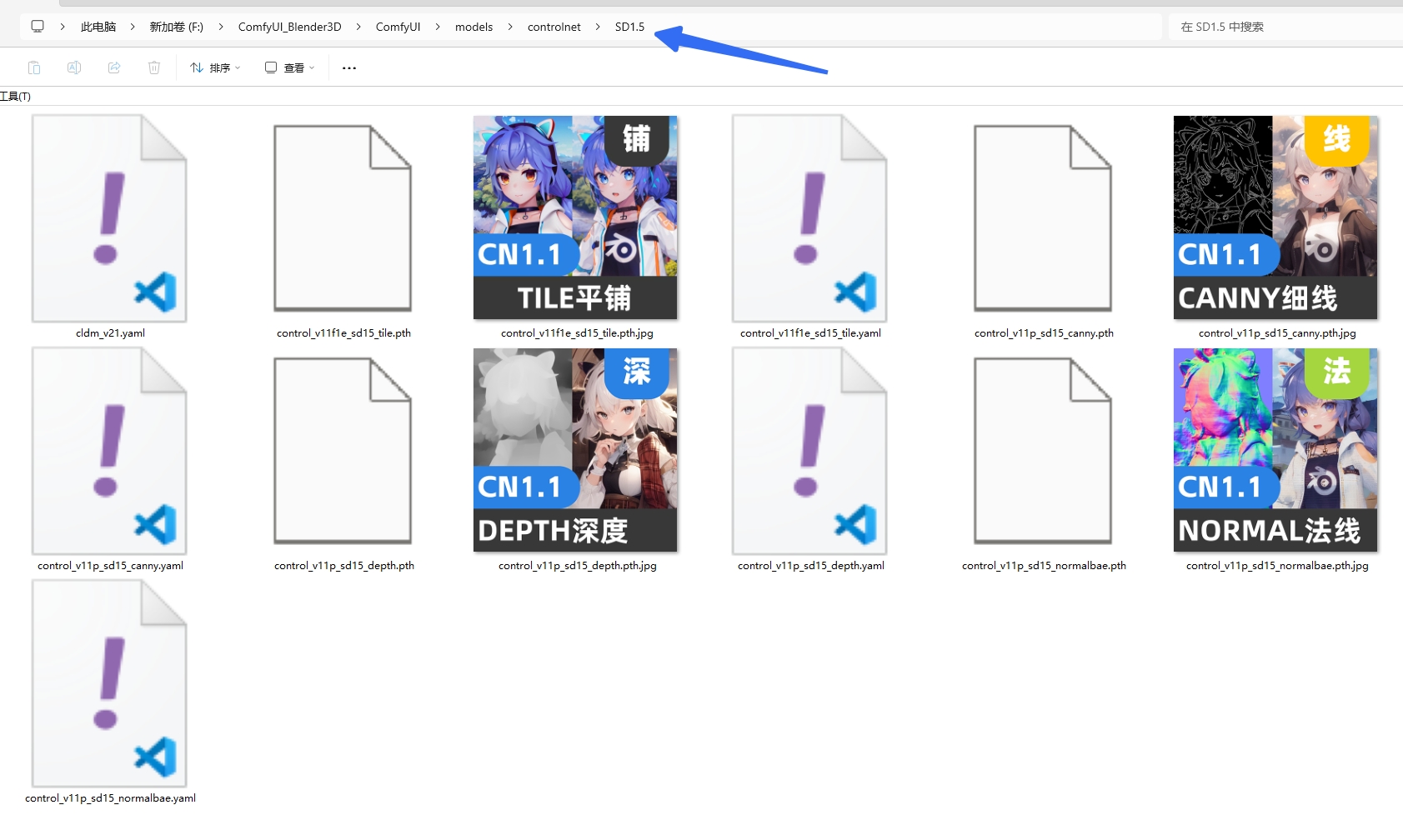The width and height of the screenshot is (1403, 840).
Task: Select control_v11p_sd15_canny.pth blank file icon
Action: tap(1043, 218)
